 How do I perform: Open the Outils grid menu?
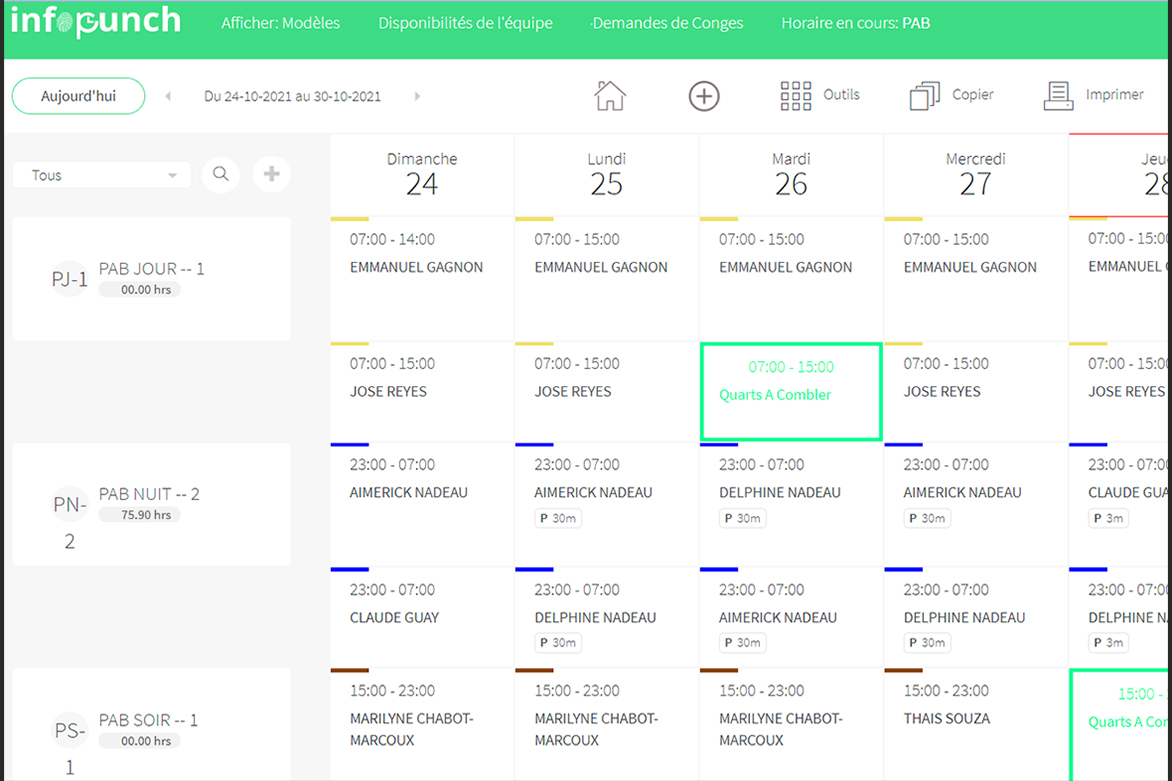(819, 96)
